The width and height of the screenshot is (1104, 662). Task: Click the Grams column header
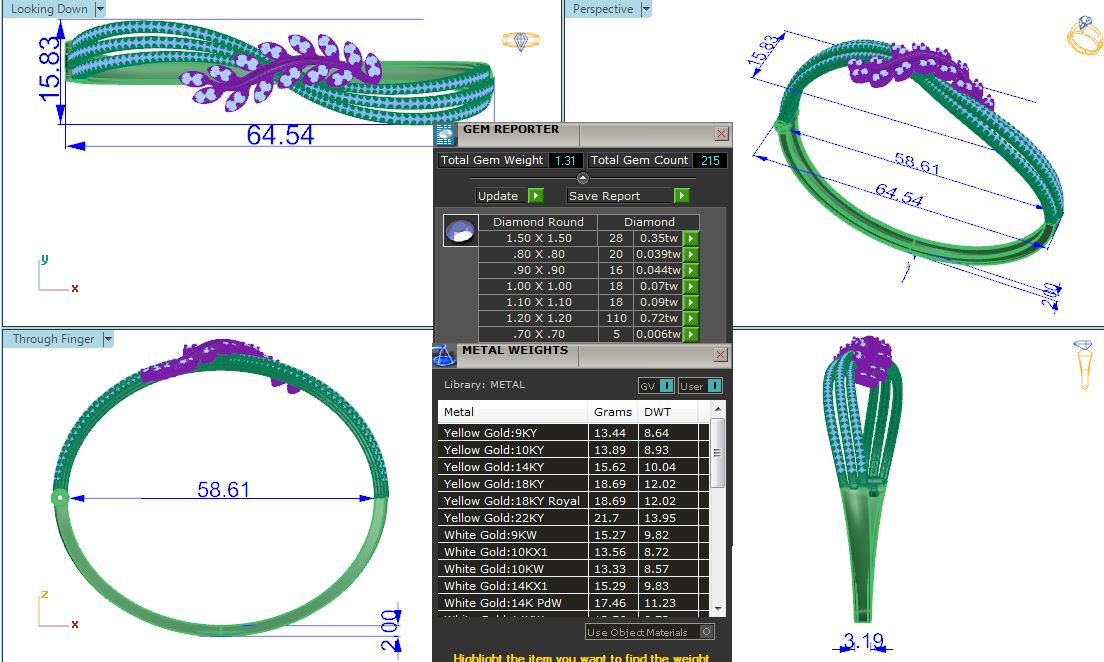point(612,412)
